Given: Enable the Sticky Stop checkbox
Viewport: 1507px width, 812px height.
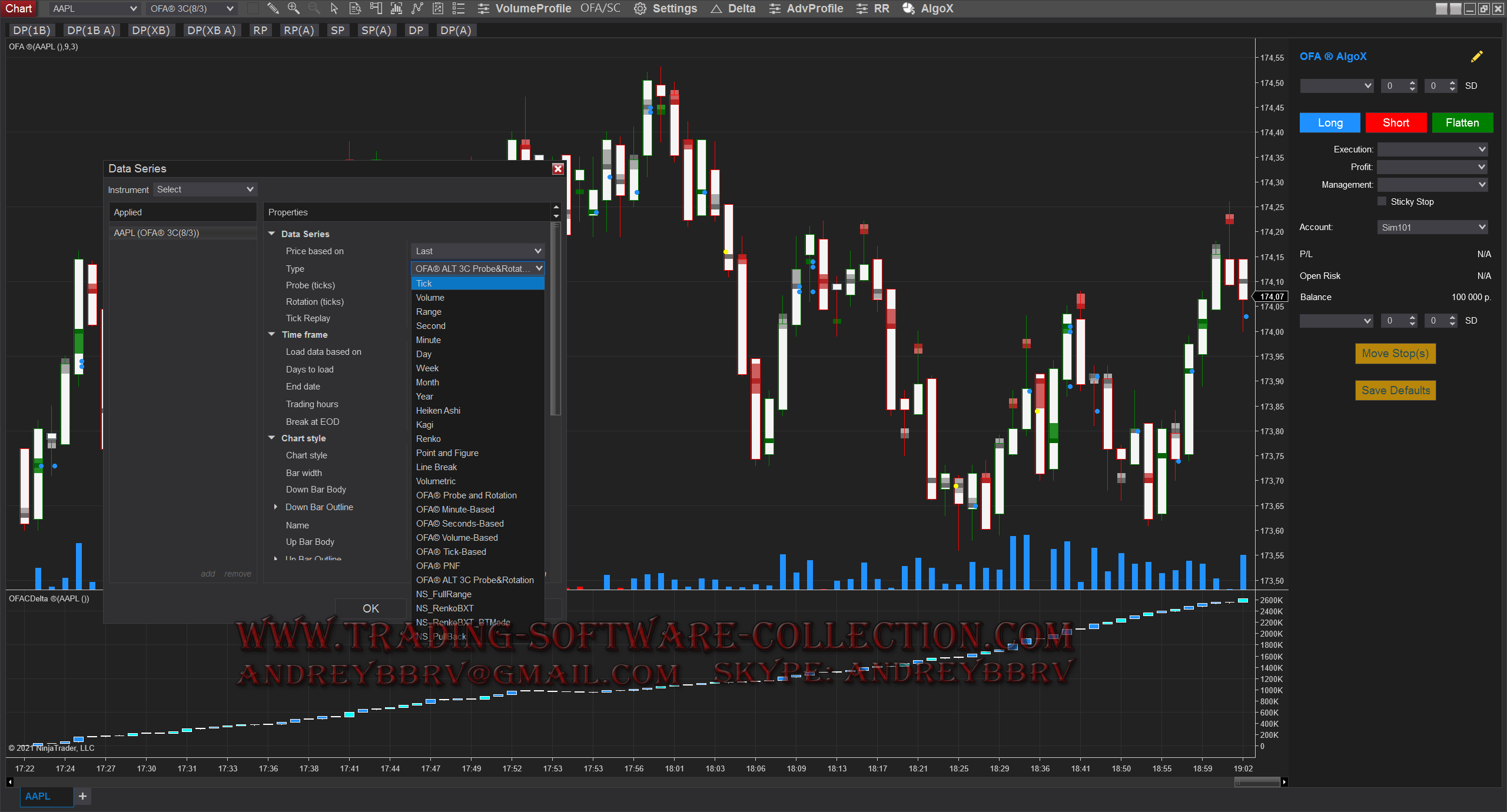Looking at the screenshot, I should [x=1382, y=201].
